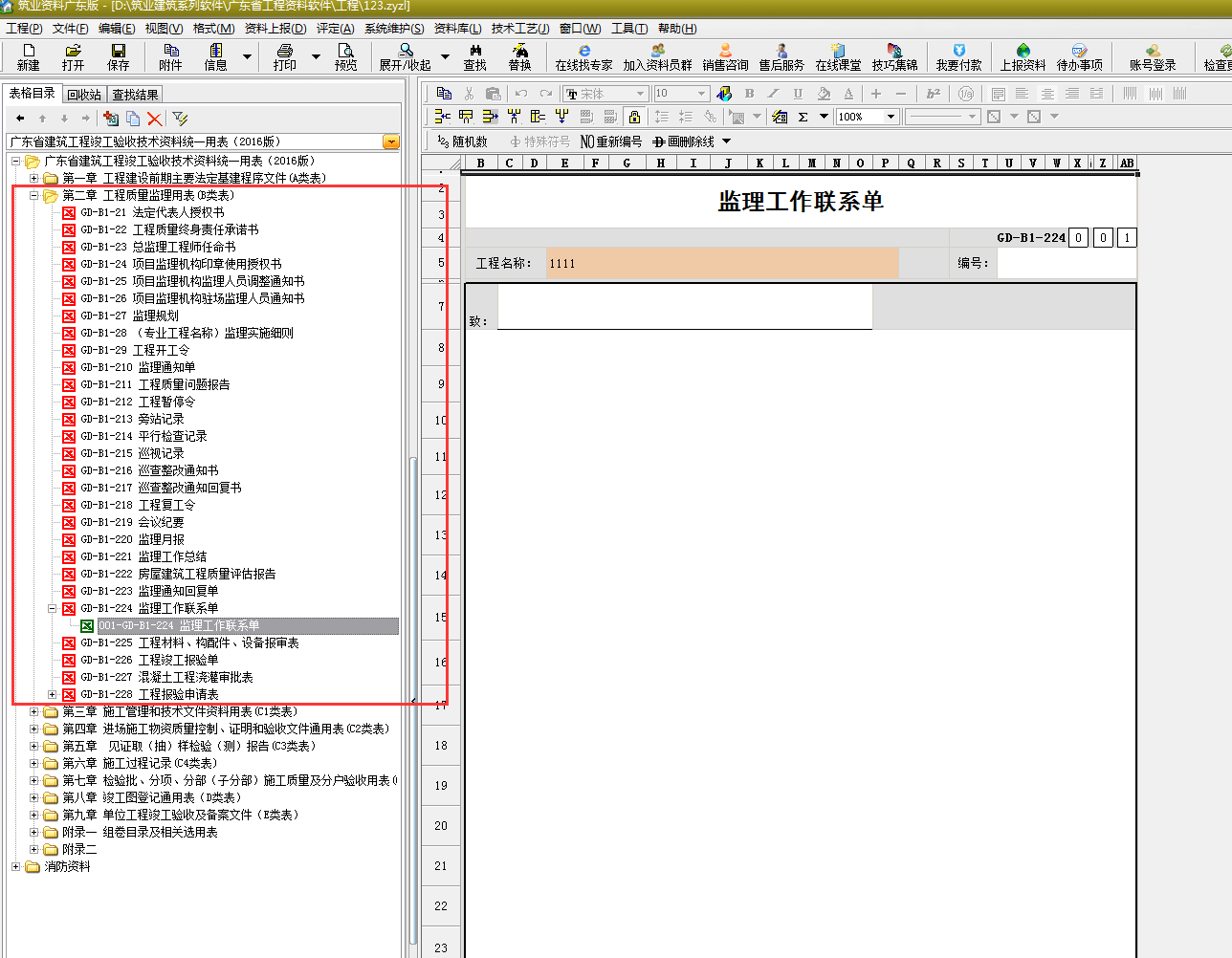
Task: Select GD-B1-29 工程开工令 in tree
Action: coord(135,350)
